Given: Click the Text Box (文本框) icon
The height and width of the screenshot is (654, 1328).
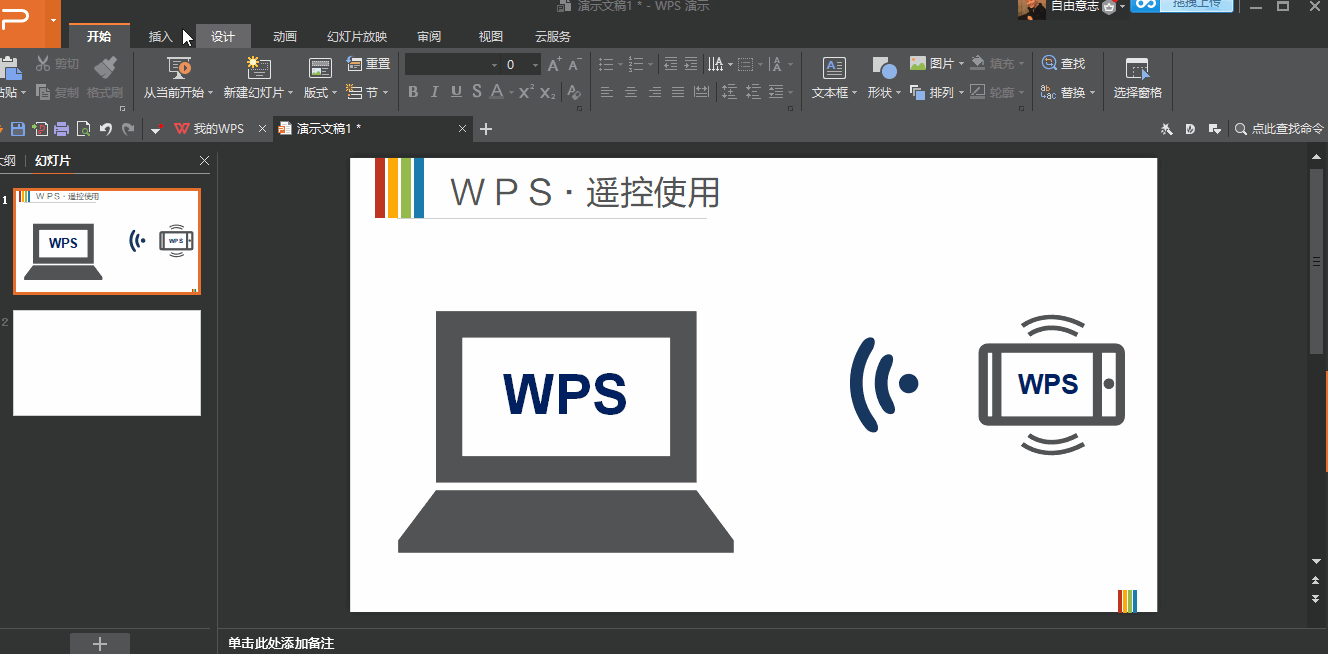Looking at the screenshot, I should 834,68.
